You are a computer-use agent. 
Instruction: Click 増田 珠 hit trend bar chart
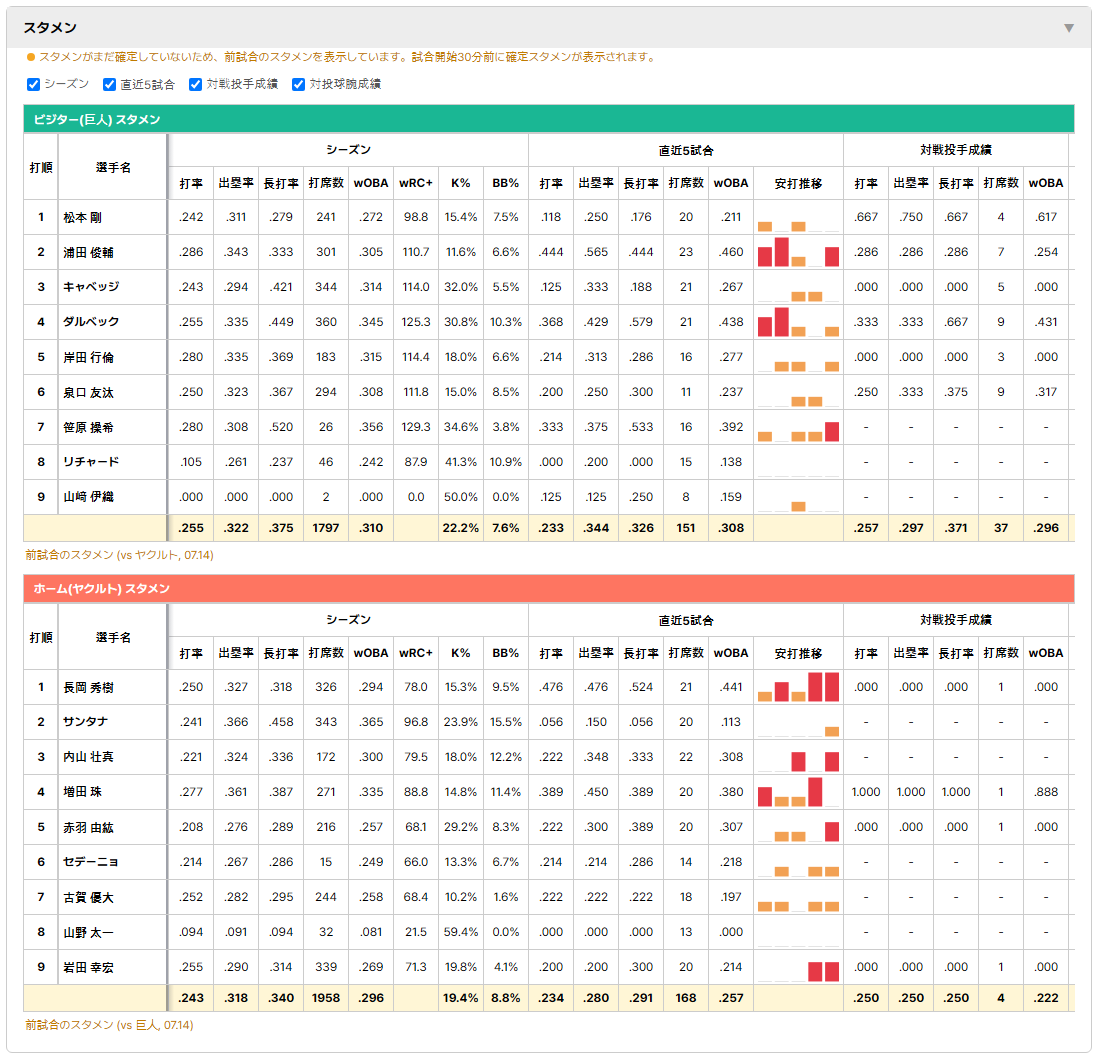[798, 792]
